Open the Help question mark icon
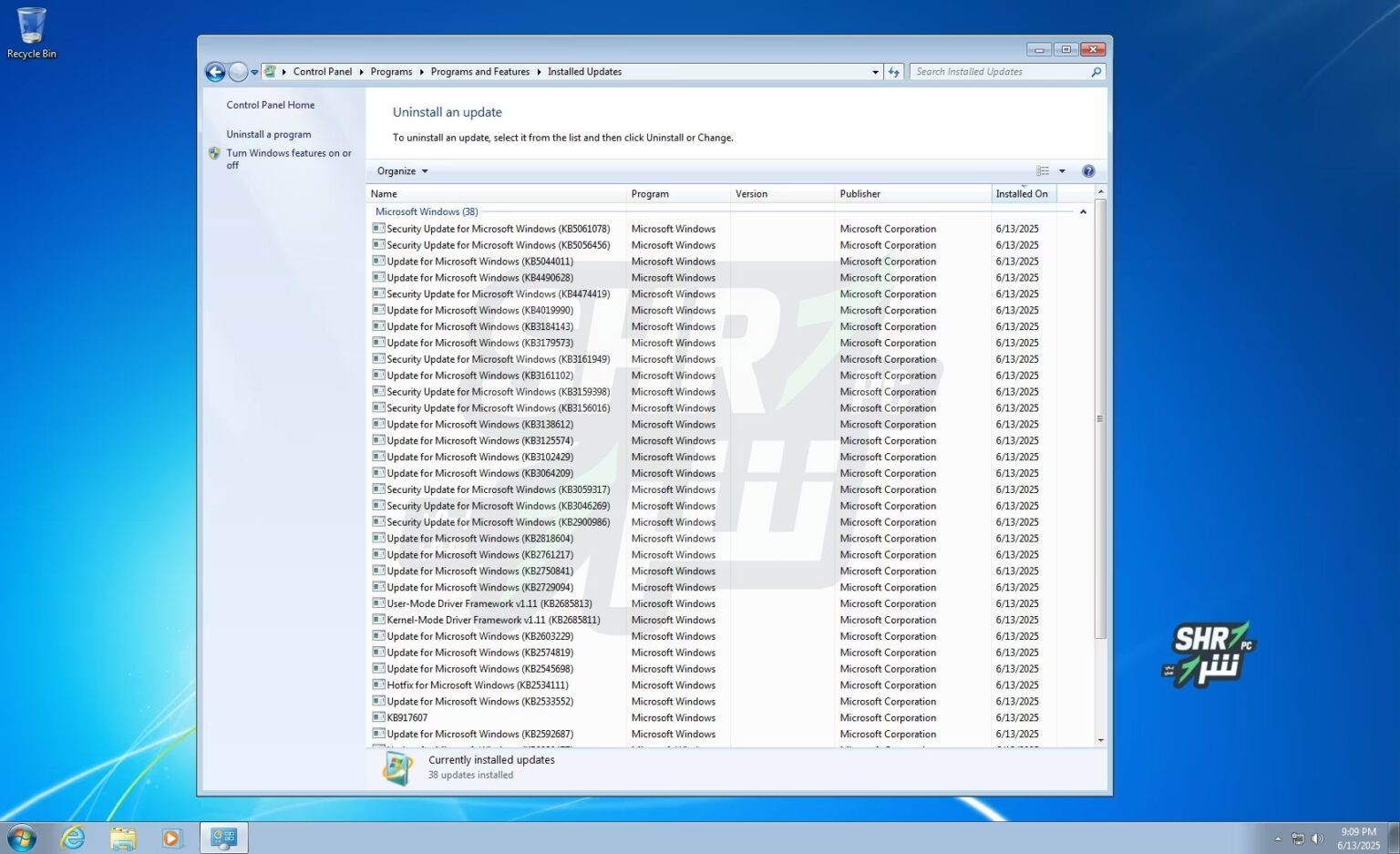This screenshot has height=854, width=1400. (1087, 170)
